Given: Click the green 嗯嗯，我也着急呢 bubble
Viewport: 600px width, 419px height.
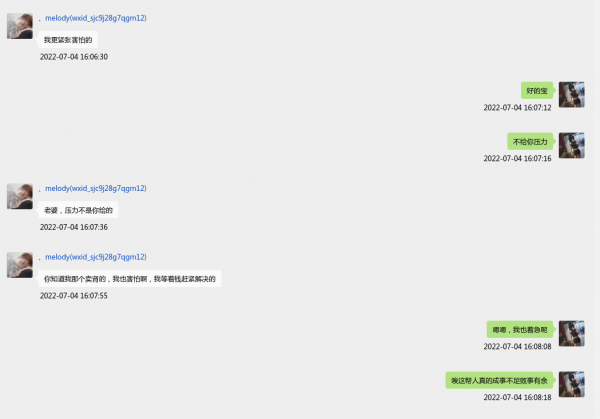Looking at the screenshot, I should 520,329.
